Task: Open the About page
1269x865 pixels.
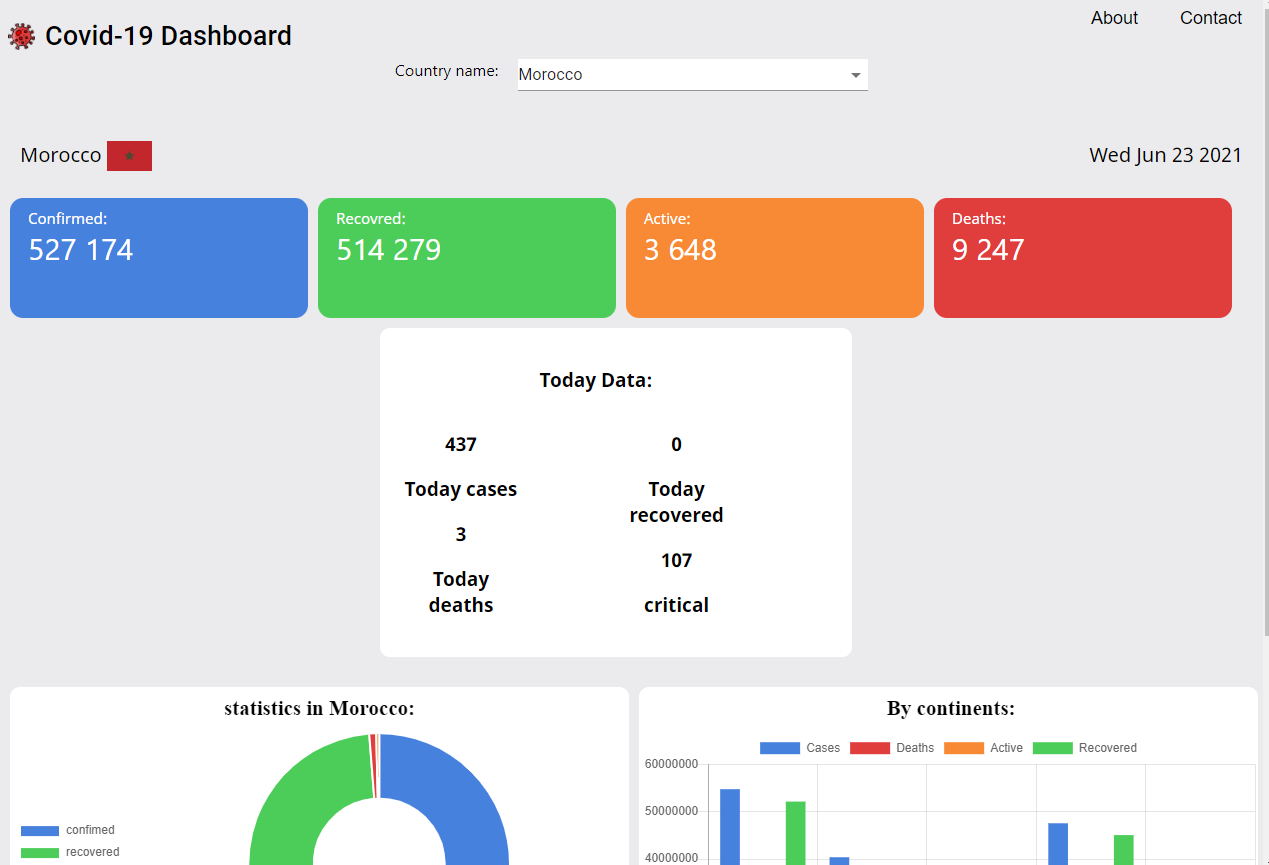Action: tap(1114, 18)
